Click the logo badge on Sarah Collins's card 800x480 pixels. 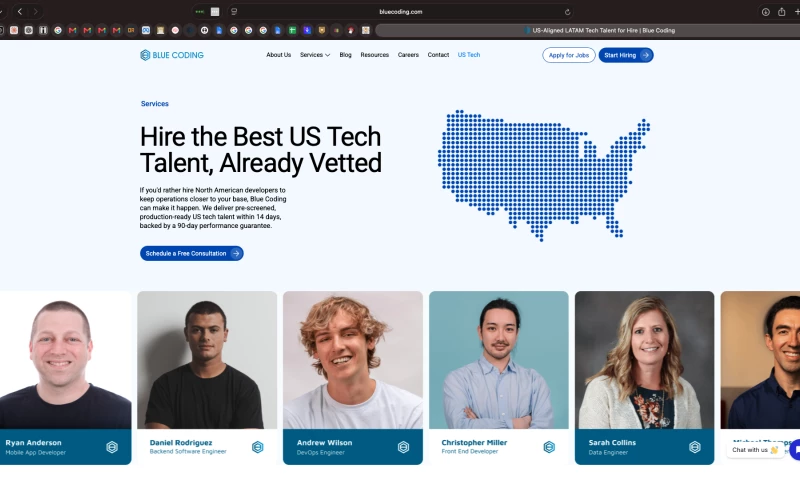[694, 447]
